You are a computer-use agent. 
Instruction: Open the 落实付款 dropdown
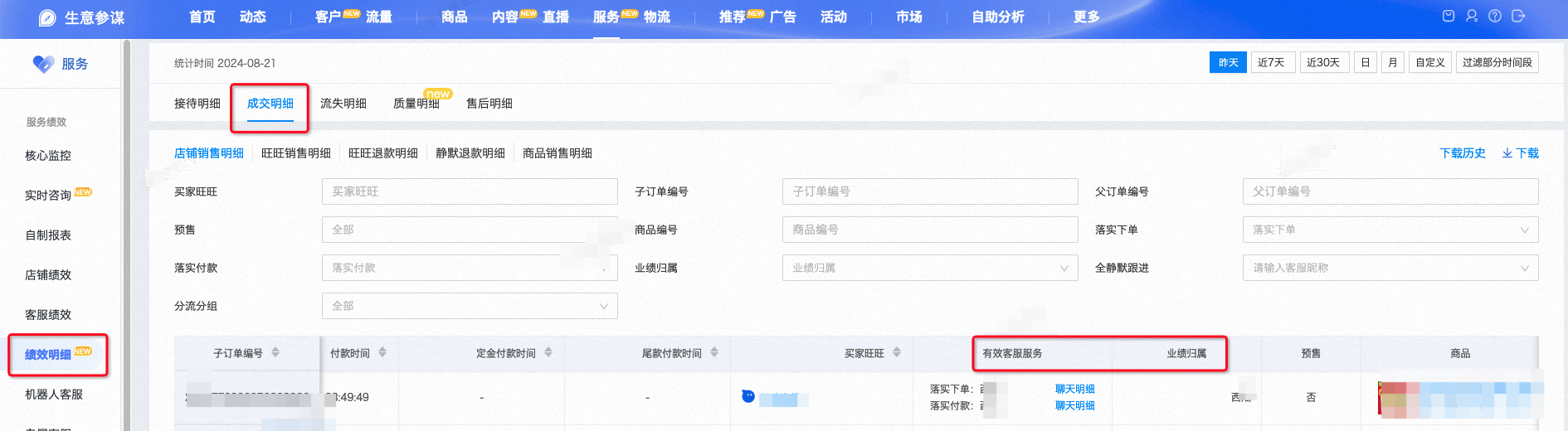[x=470, y=268]
